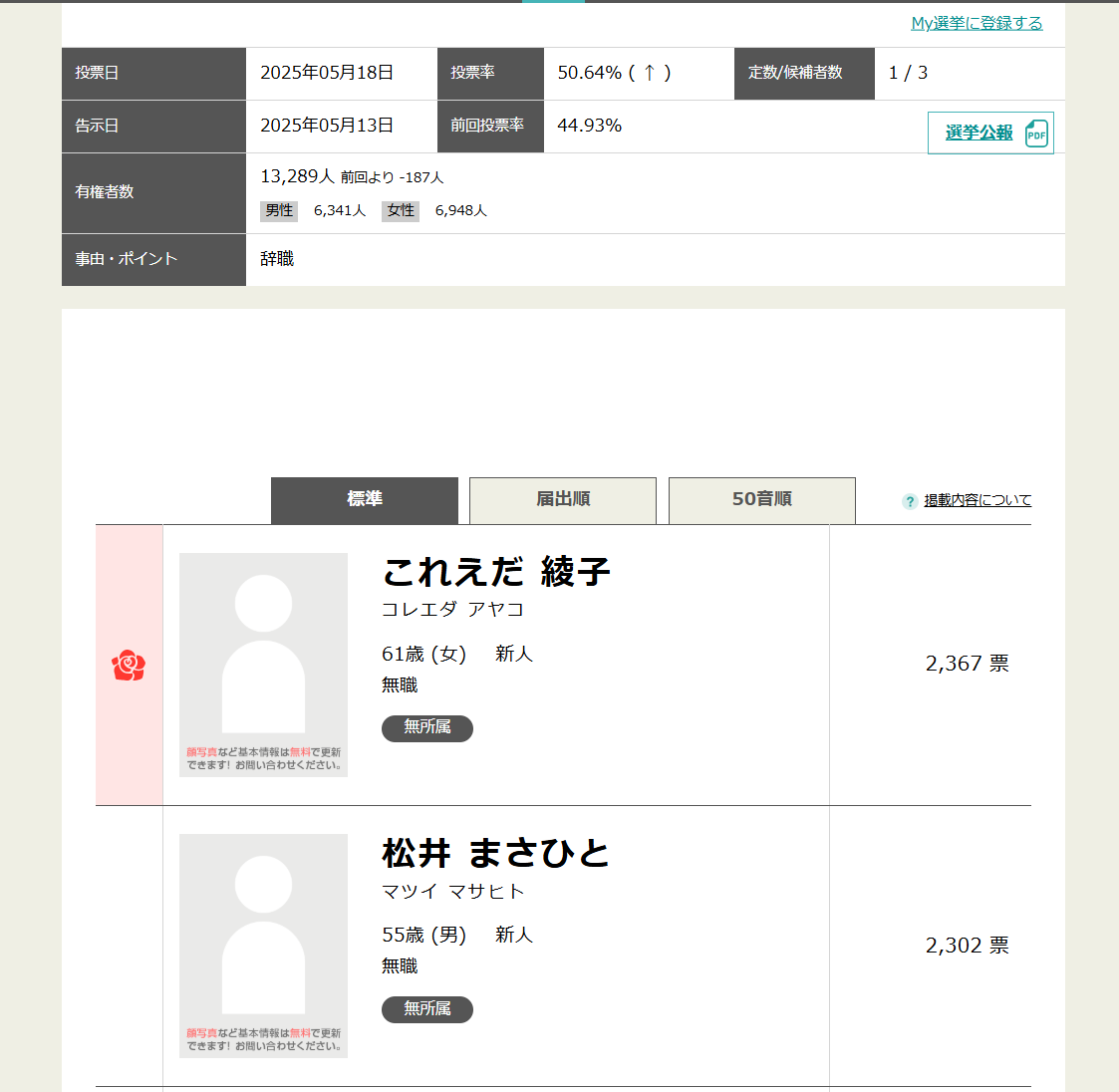The height and width of the screenshot is (1092, 1119).
Task: Click the red rose winner icon
Action: coord(129,666)
